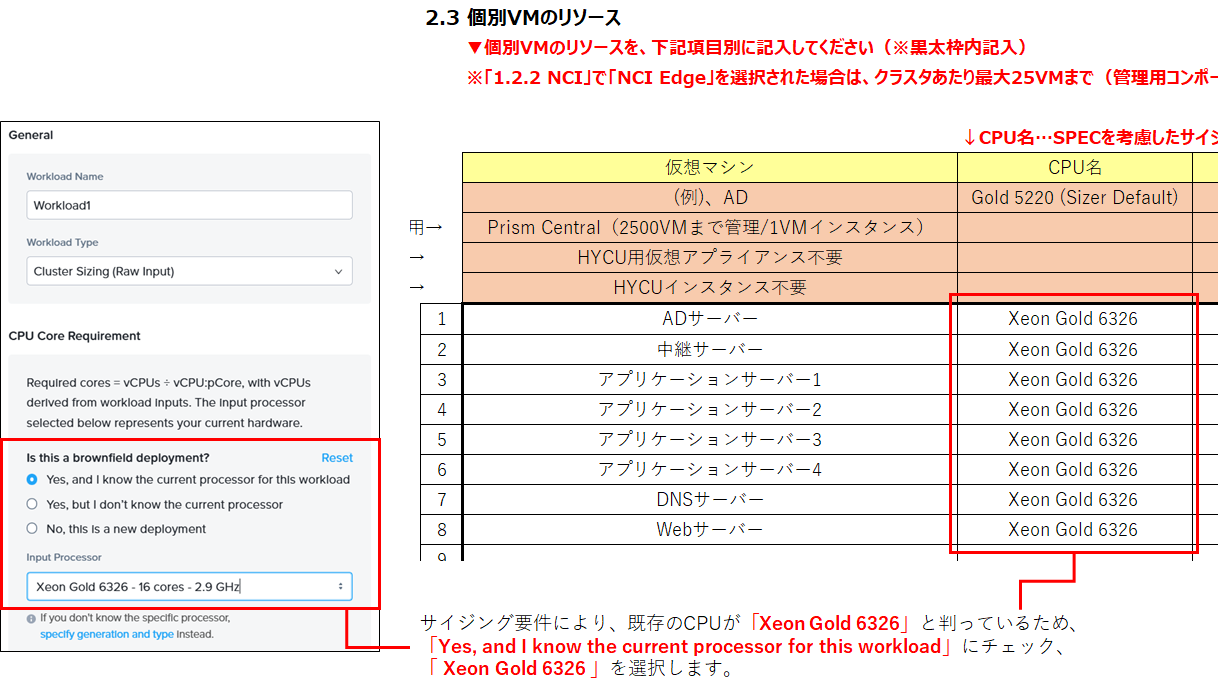Click the Prism Central row cell
Screen dimensions: 1218x693
coord(709,228)
